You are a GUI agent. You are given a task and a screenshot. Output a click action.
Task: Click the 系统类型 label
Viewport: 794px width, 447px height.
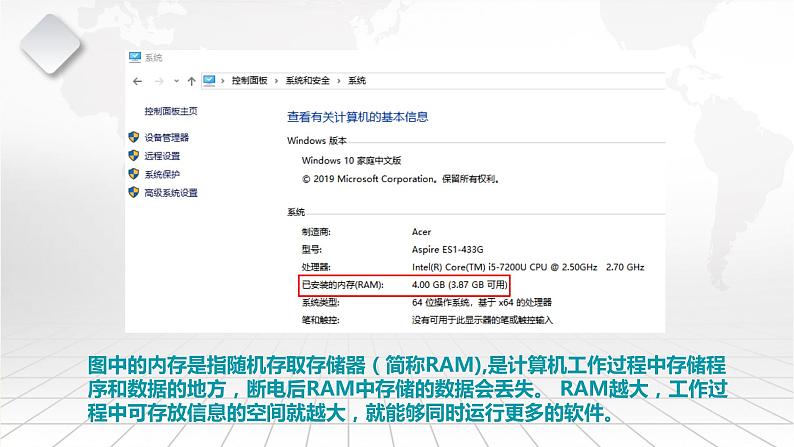tap(321, 302)
